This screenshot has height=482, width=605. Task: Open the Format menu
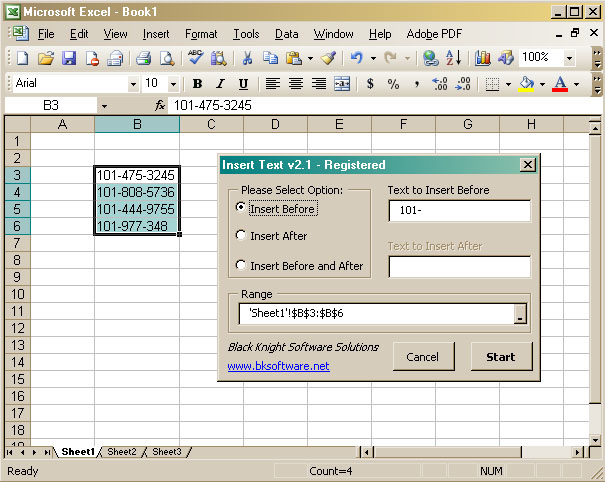(201, 34)
